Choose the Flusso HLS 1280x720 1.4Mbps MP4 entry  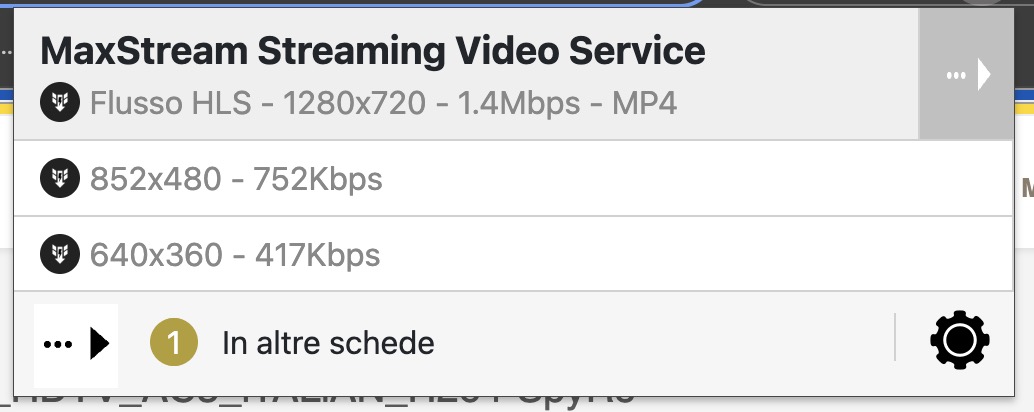tap(383, 103)
